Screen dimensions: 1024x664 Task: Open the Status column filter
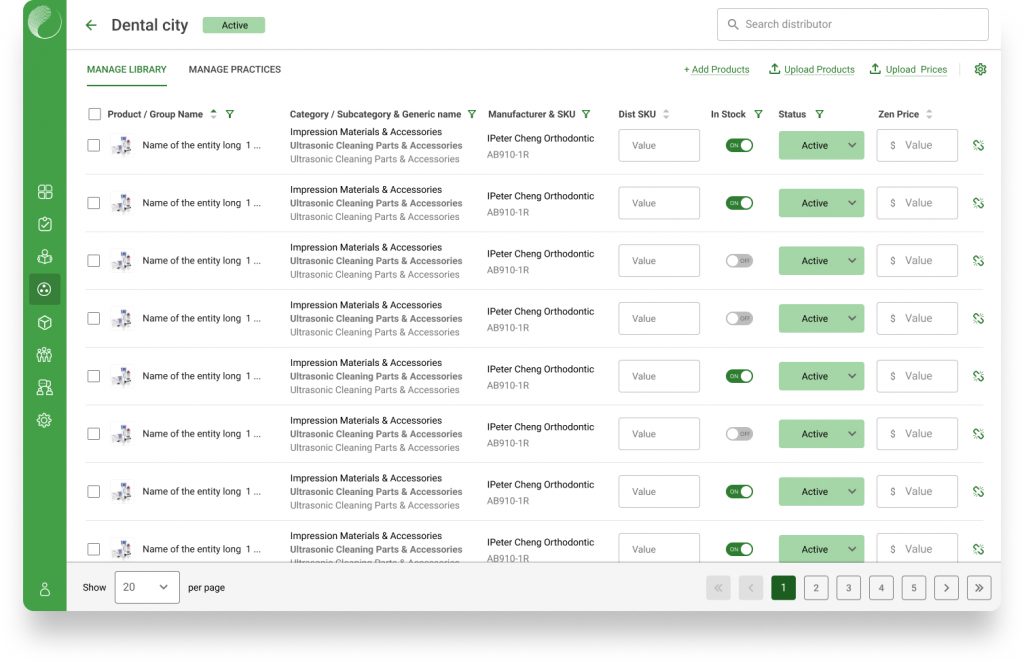[819, 114]
